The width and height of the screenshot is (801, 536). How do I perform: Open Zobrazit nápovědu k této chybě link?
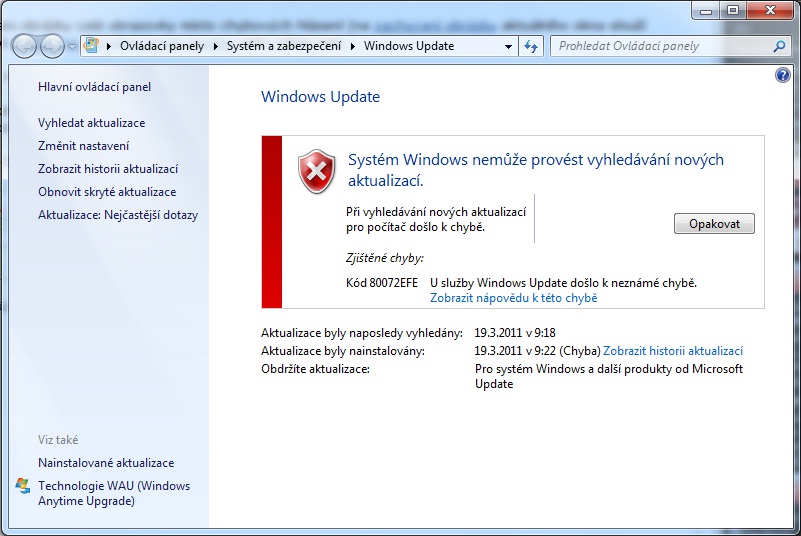513,298
